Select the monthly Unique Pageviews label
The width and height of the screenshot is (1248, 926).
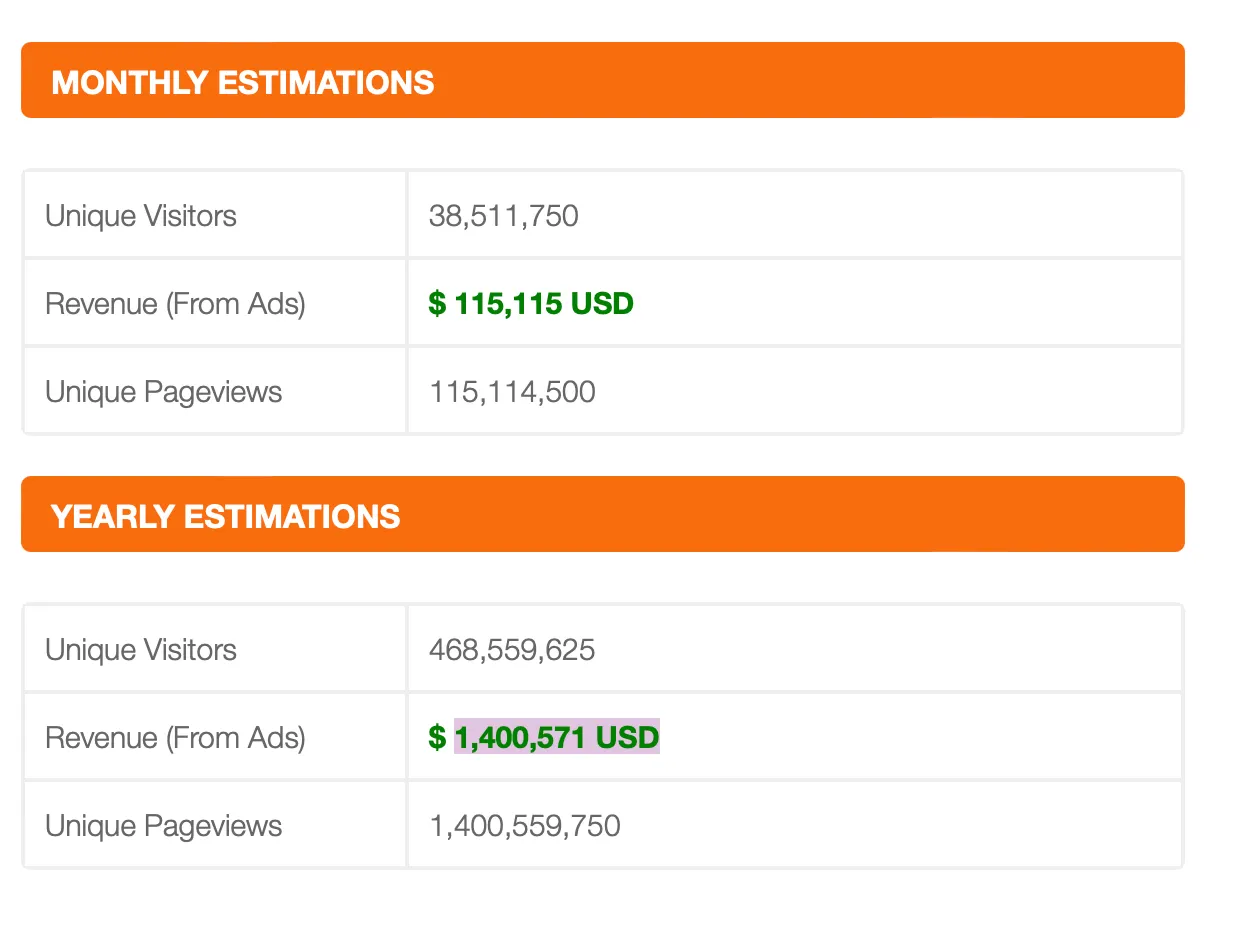(x=164, y=392)
